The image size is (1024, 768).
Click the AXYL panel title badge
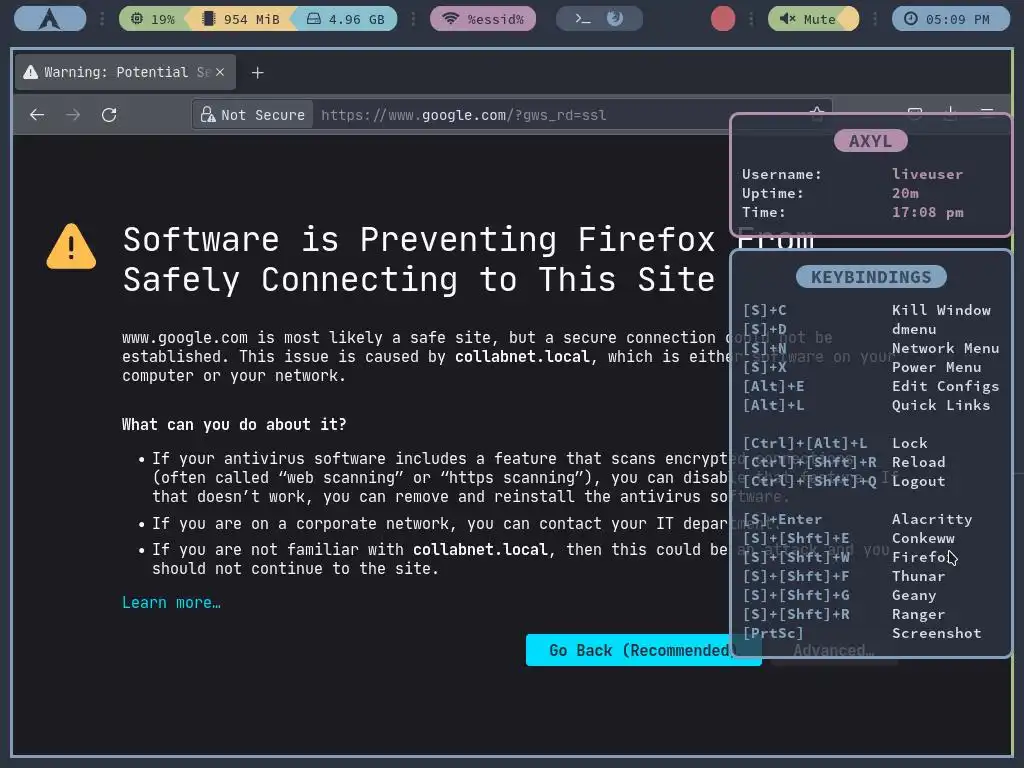(x=871, y=141)
